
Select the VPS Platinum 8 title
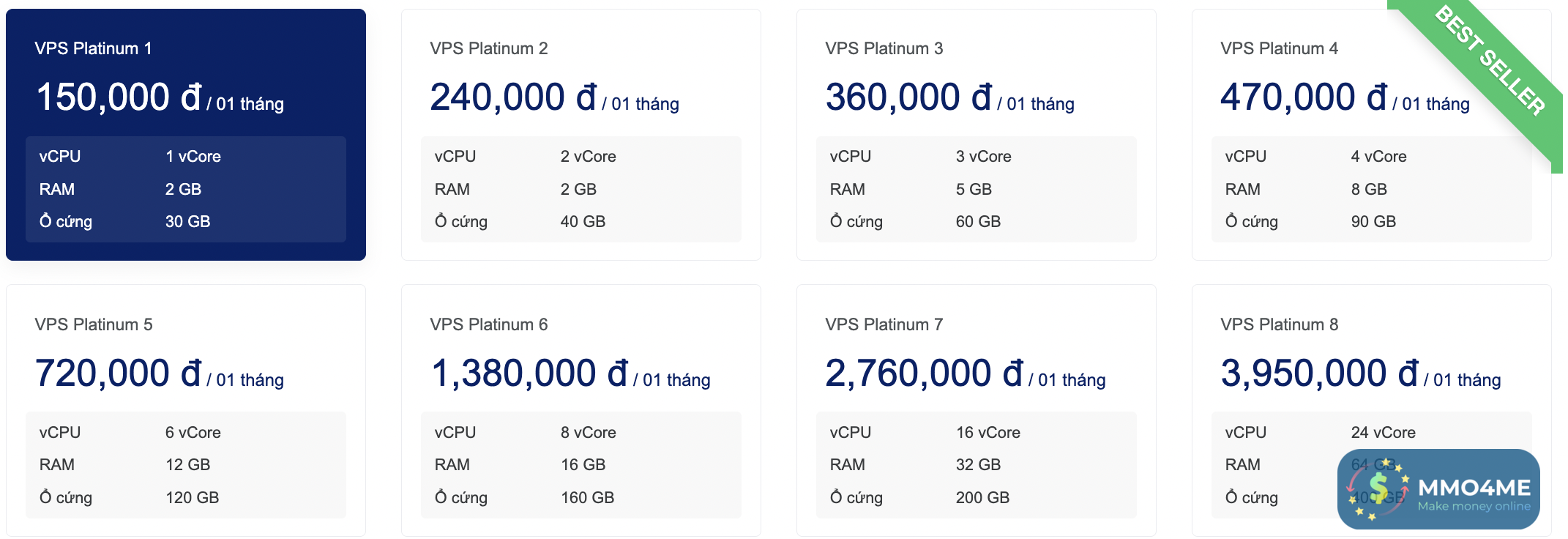[1279, 324]
